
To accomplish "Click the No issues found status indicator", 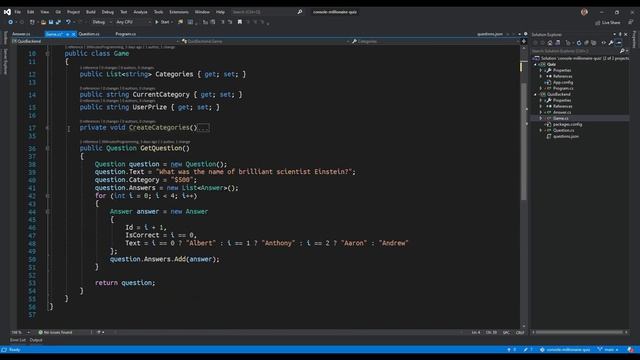I will point(55,332).
